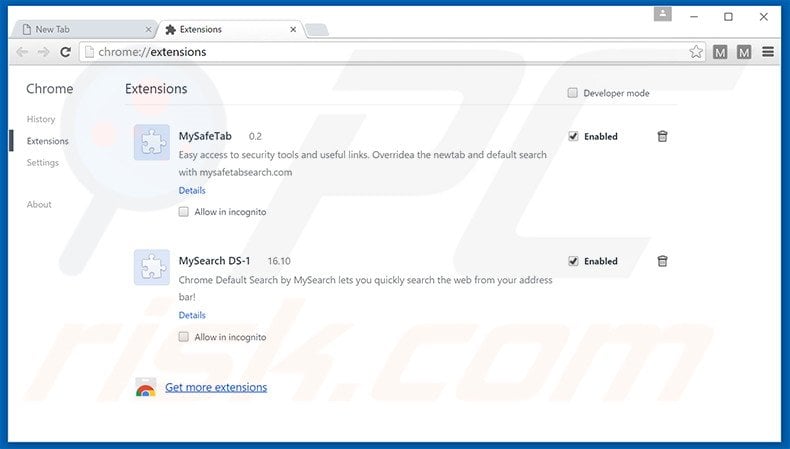Image resolution: width=790 pixels, height=449 pixels.
Task: Open Details link for MySafeTab
Action: pyautogui.click(x=192, y=190)
